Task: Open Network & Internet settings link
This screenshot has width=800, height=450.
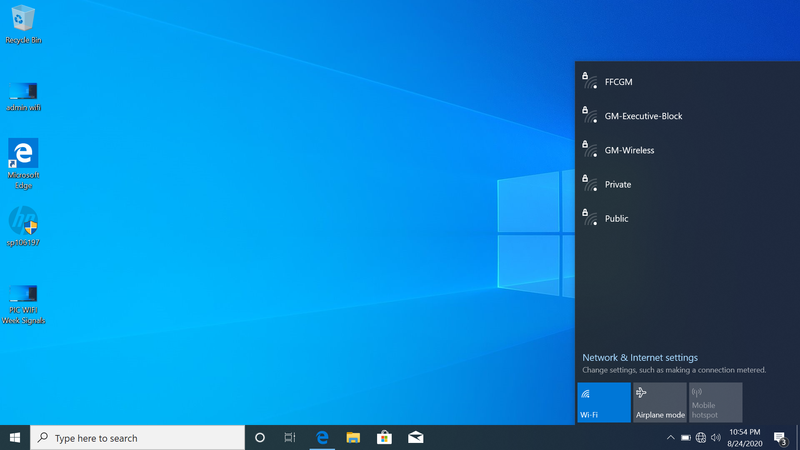Action: [x=640, y=357]
